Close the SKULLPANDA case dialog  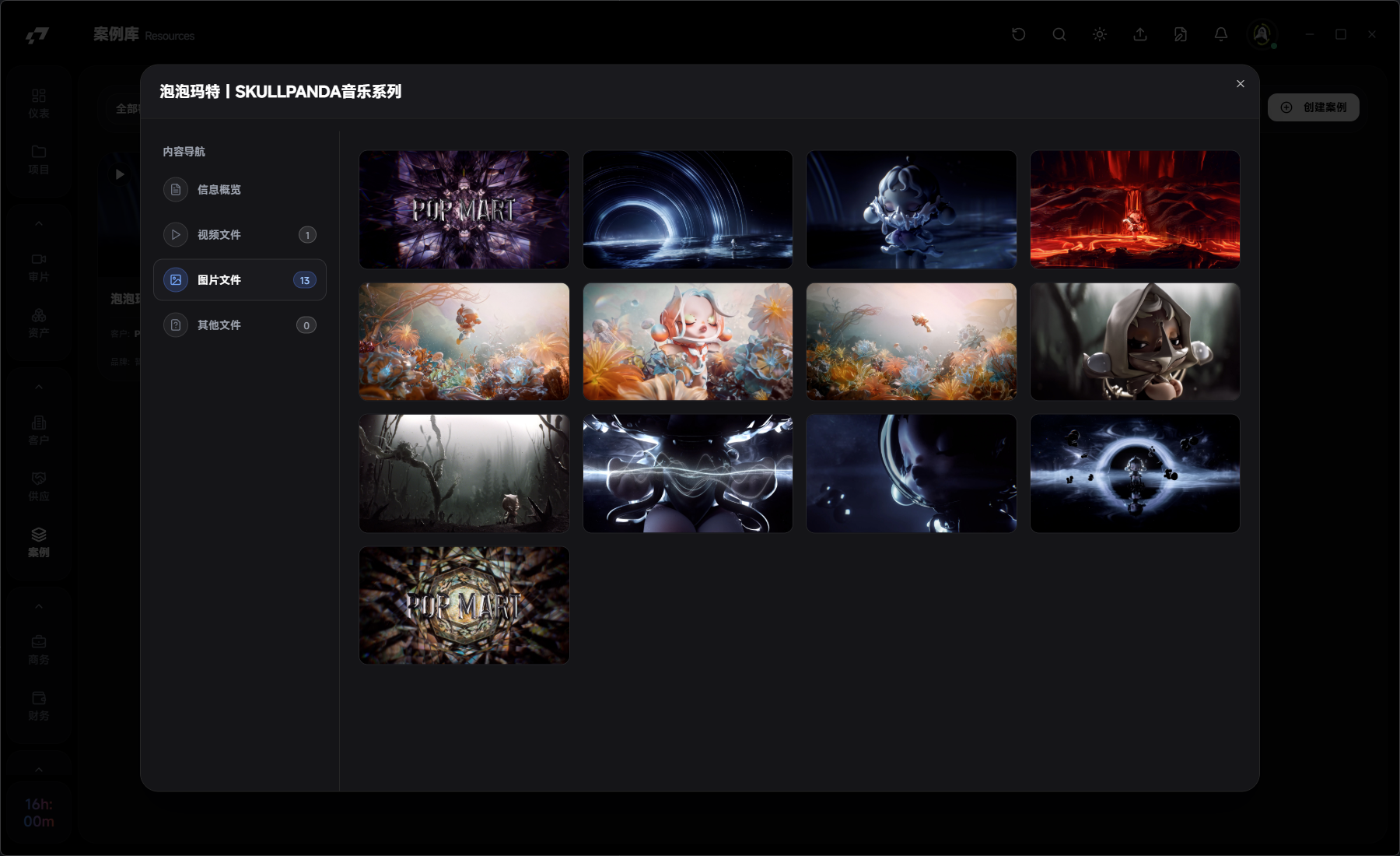1240,84
